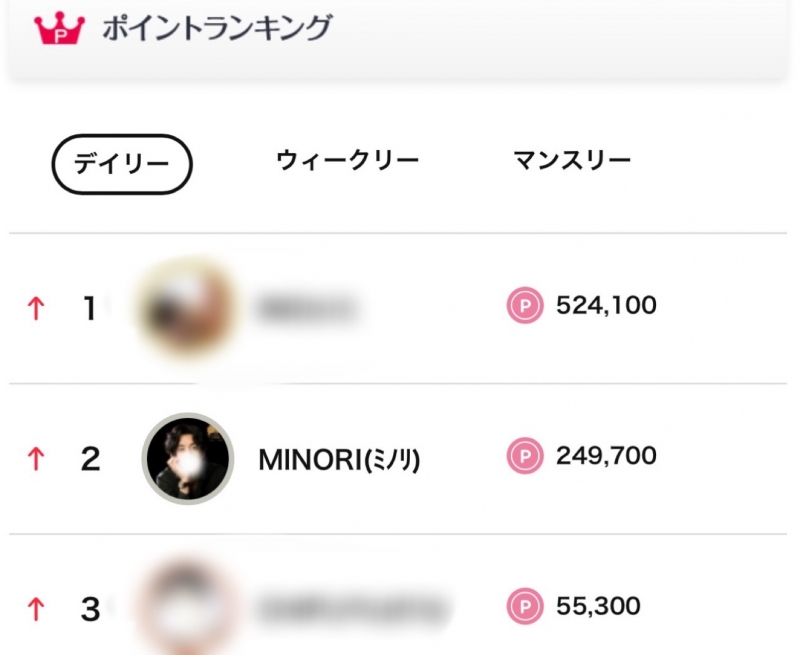Click the 249,700 point value
800x655 pixels.
605,455
